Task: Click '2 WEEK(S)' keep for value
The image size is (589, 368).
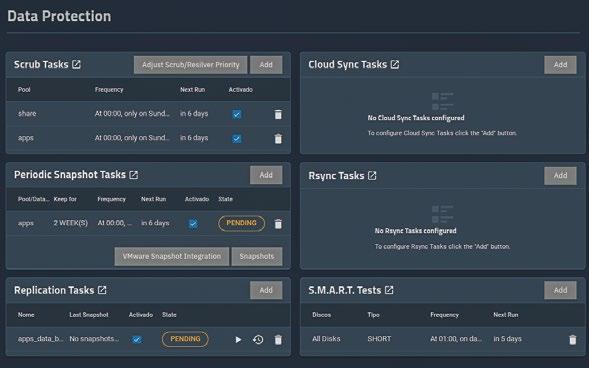Action: click(71, 223)
